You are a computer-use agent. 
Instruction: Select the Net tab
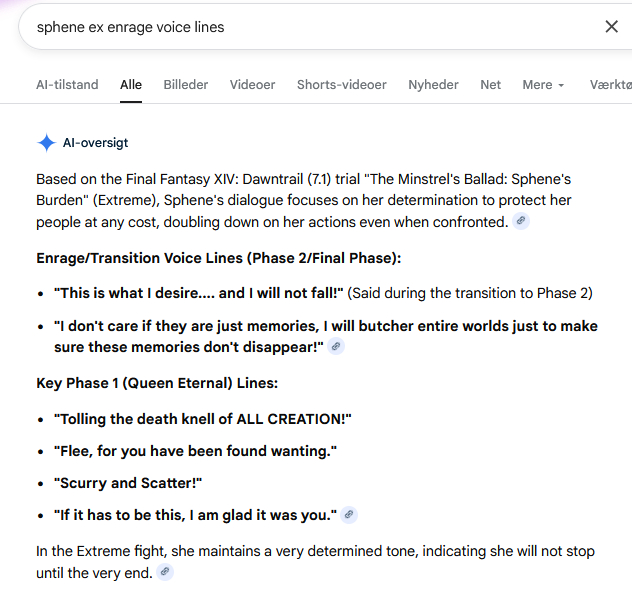(490, 85)
